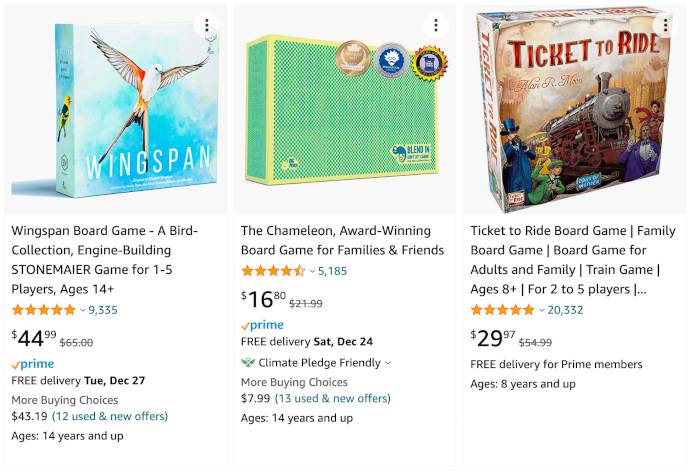
Task: Open three-dot menu on Ticket to Ride card
Action: tap(665, 25)
